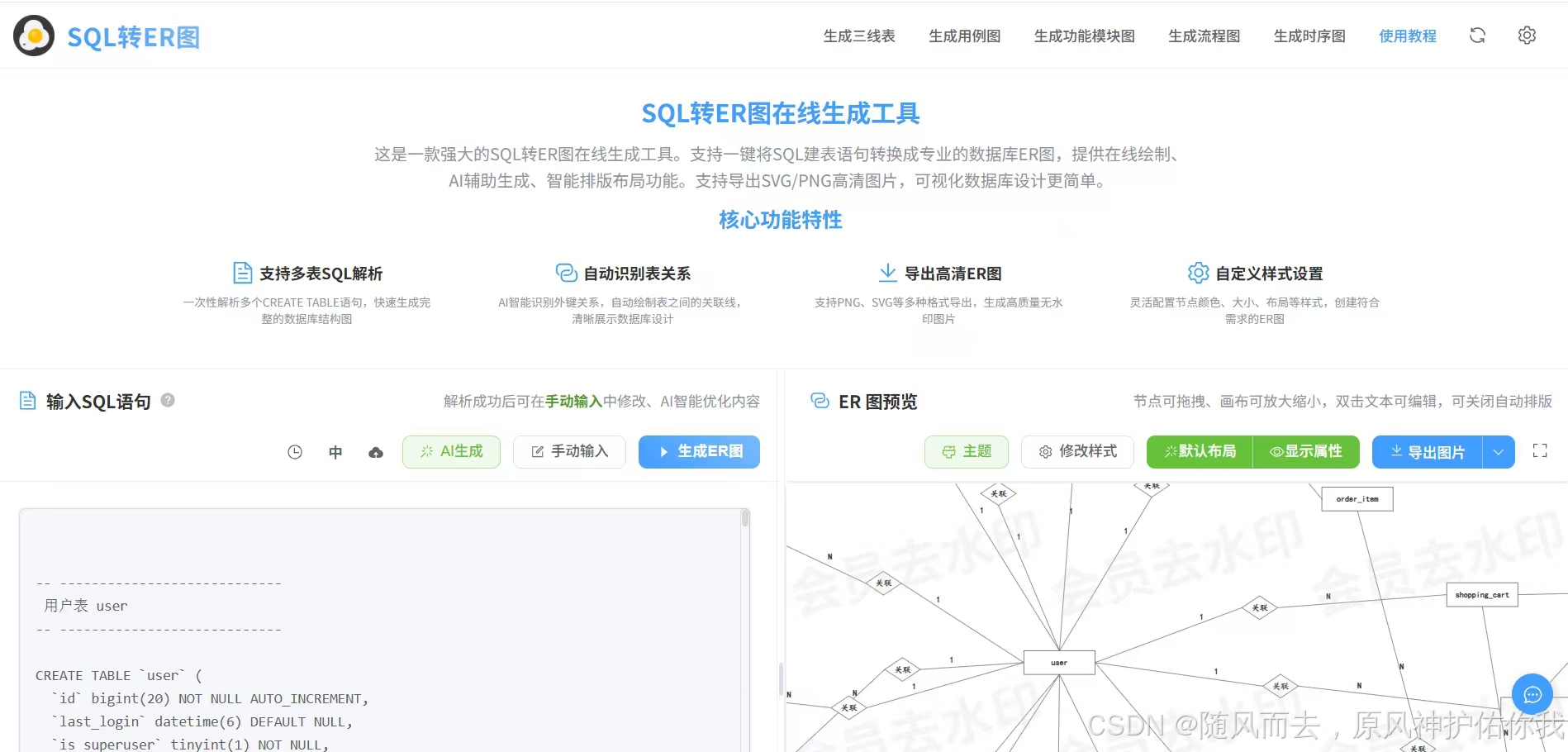Viewport: 1568px width, 752px height.
Task: Open the settings gear in header
Action: tap(1527, 36)
